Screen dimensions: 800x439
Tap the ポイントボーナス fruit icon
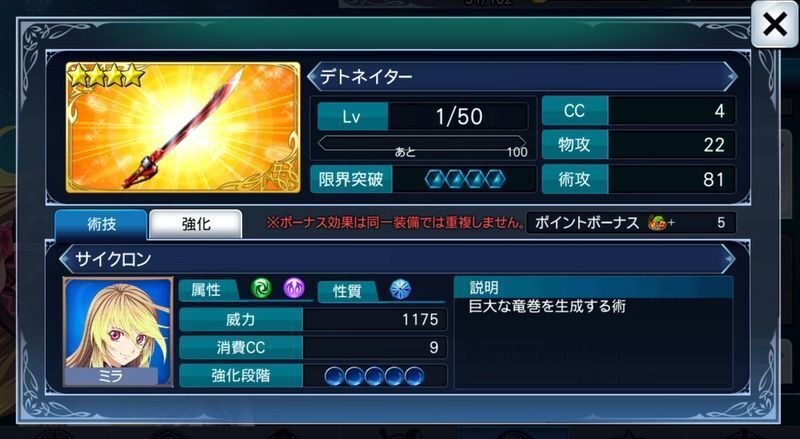[658, 223]
